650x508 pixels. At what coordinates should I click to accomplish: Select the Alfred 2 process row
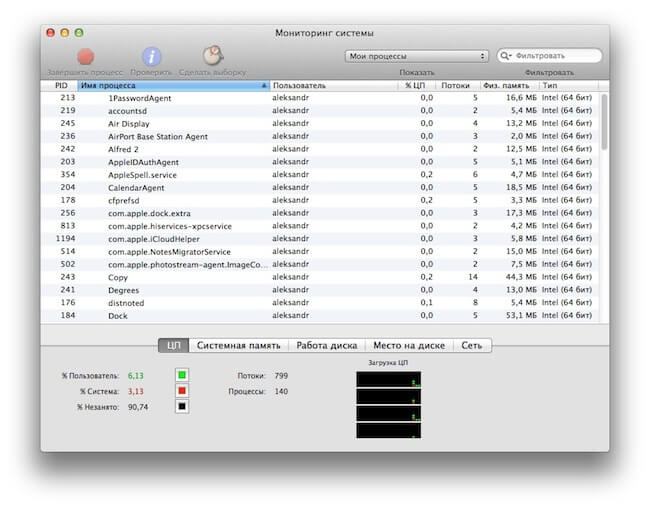click(320, 149)
